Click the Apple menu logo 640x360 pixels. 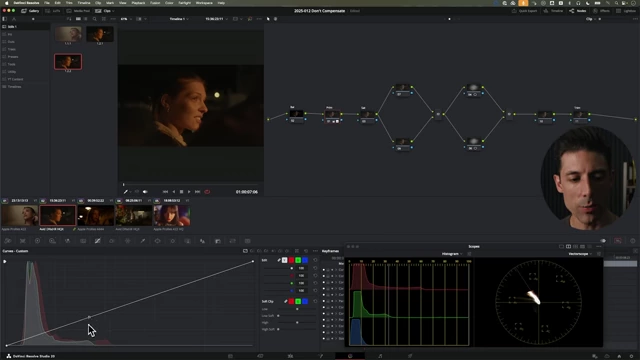pos(7,3)
